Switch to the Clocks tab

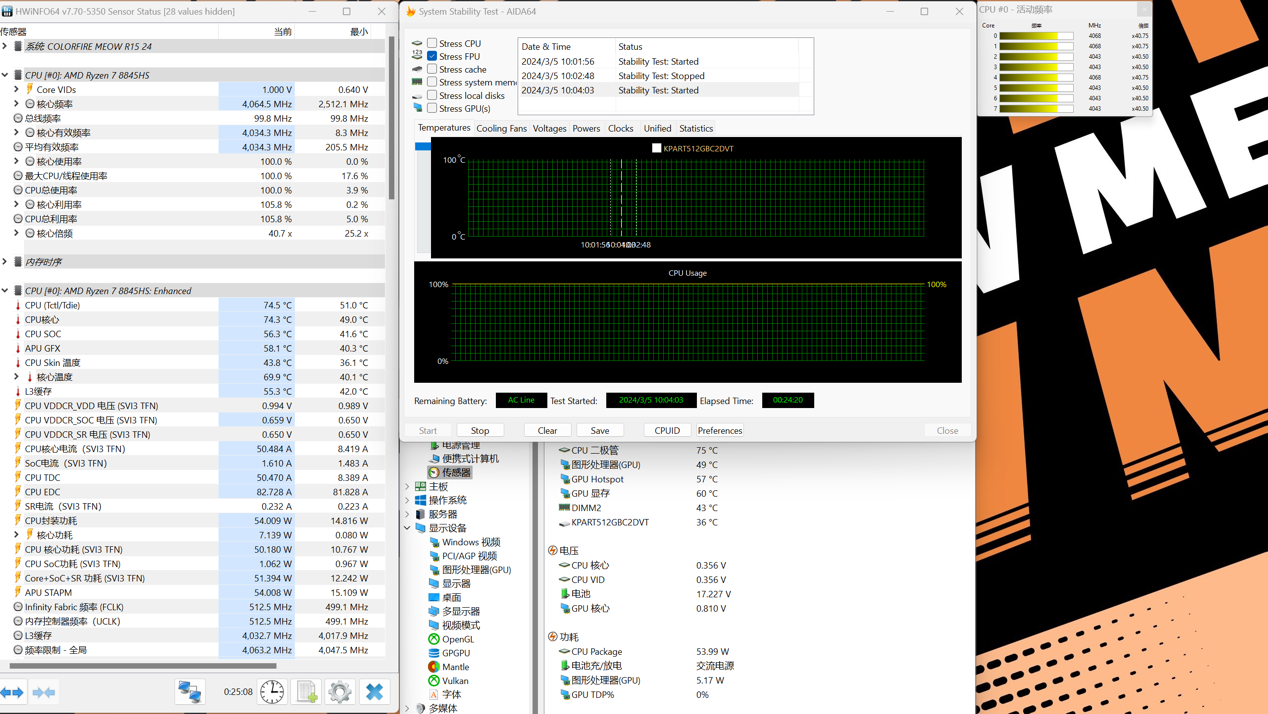[x=620, y=129]
